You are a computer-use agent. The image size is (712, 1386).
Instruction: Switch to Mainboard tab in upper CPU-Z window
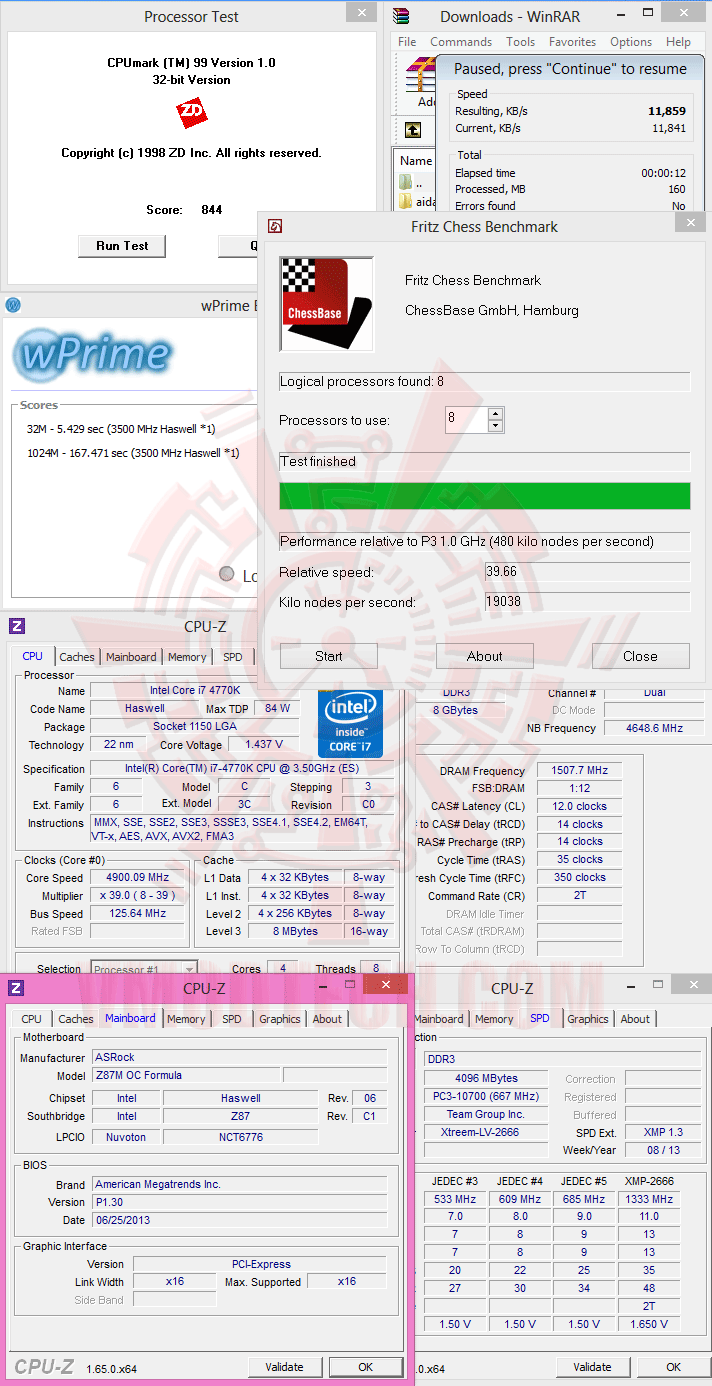tap(131, 657)
